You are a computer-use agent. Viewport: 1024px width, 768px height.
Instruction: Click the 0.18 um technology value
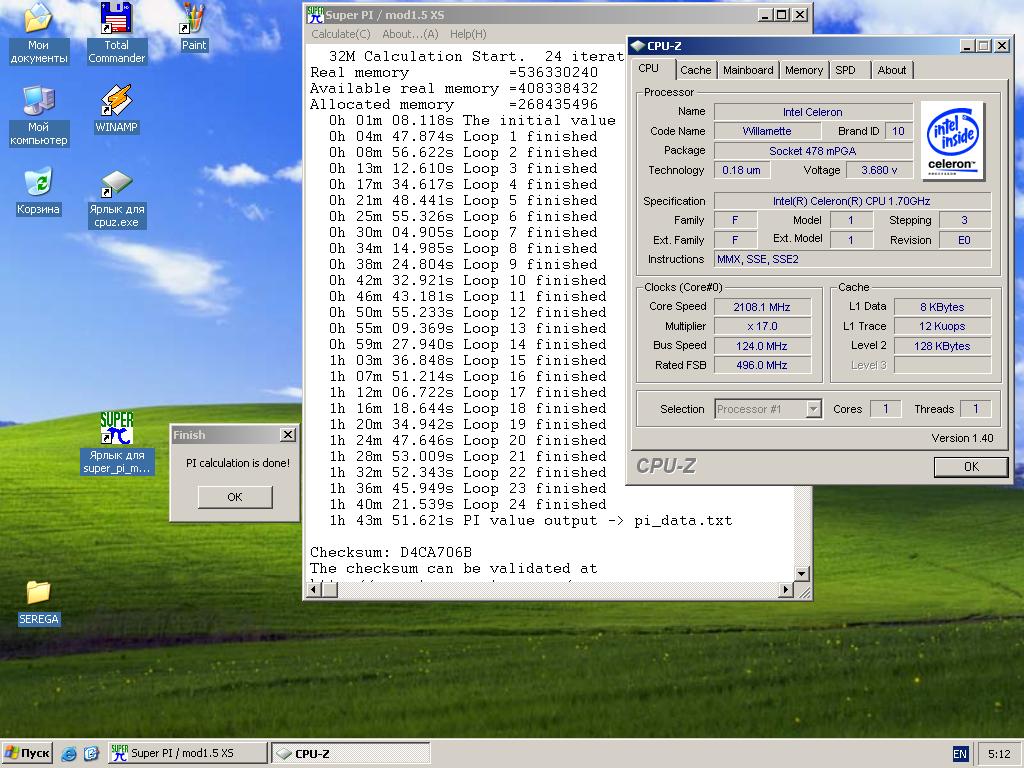[741, 170]
